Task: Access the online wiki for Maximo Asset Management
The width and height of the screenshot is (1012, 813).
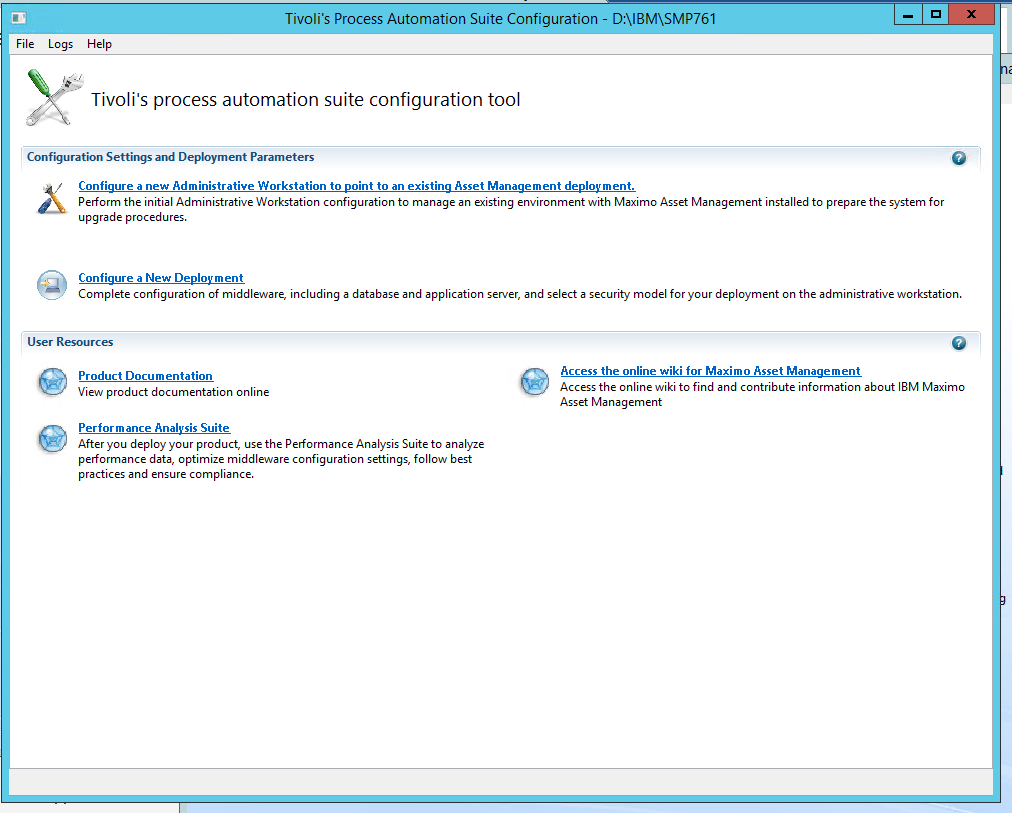Action: coord(710,370)
